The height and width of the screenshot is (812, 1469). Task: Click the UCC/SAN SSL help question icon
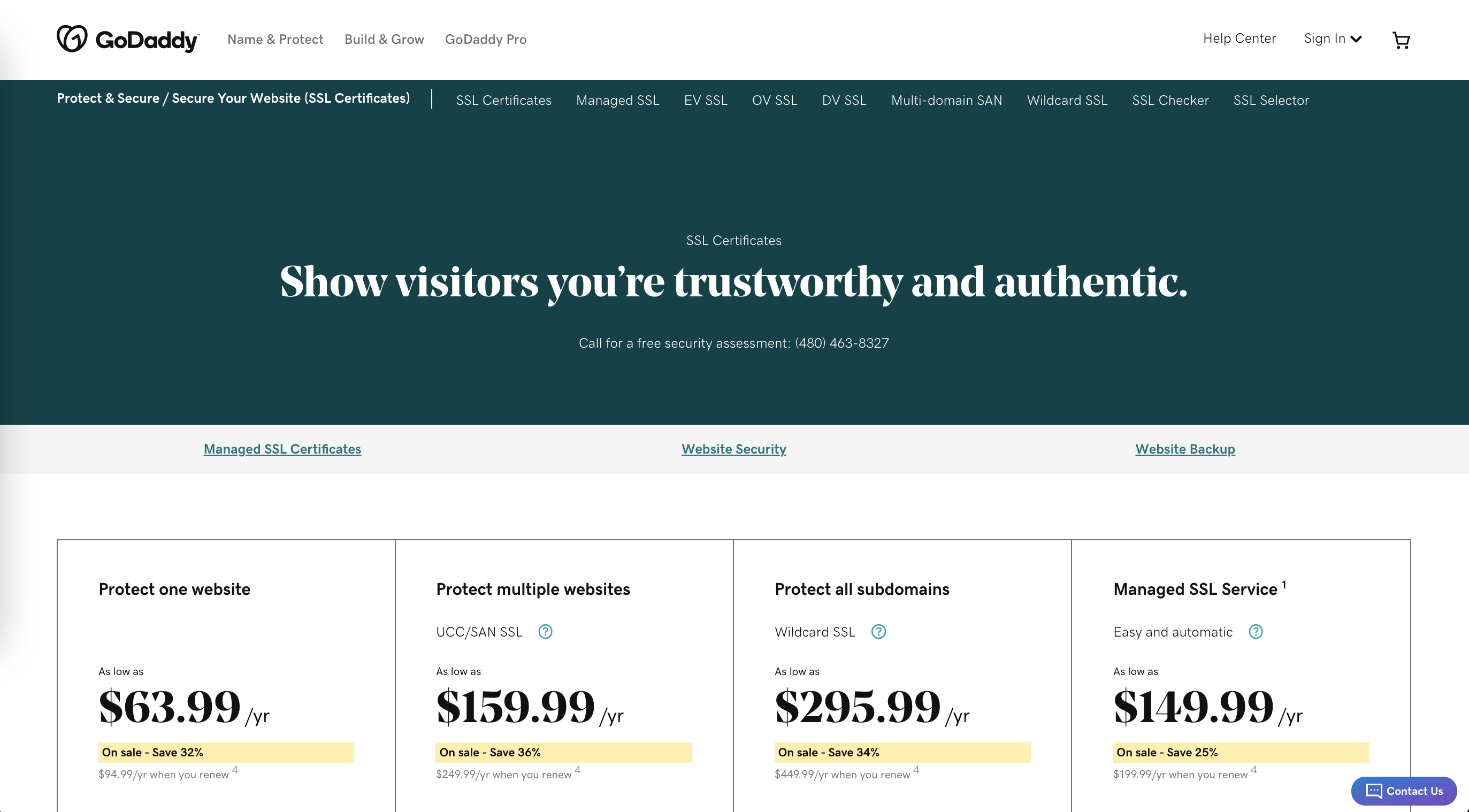click(x=545, y=632)
